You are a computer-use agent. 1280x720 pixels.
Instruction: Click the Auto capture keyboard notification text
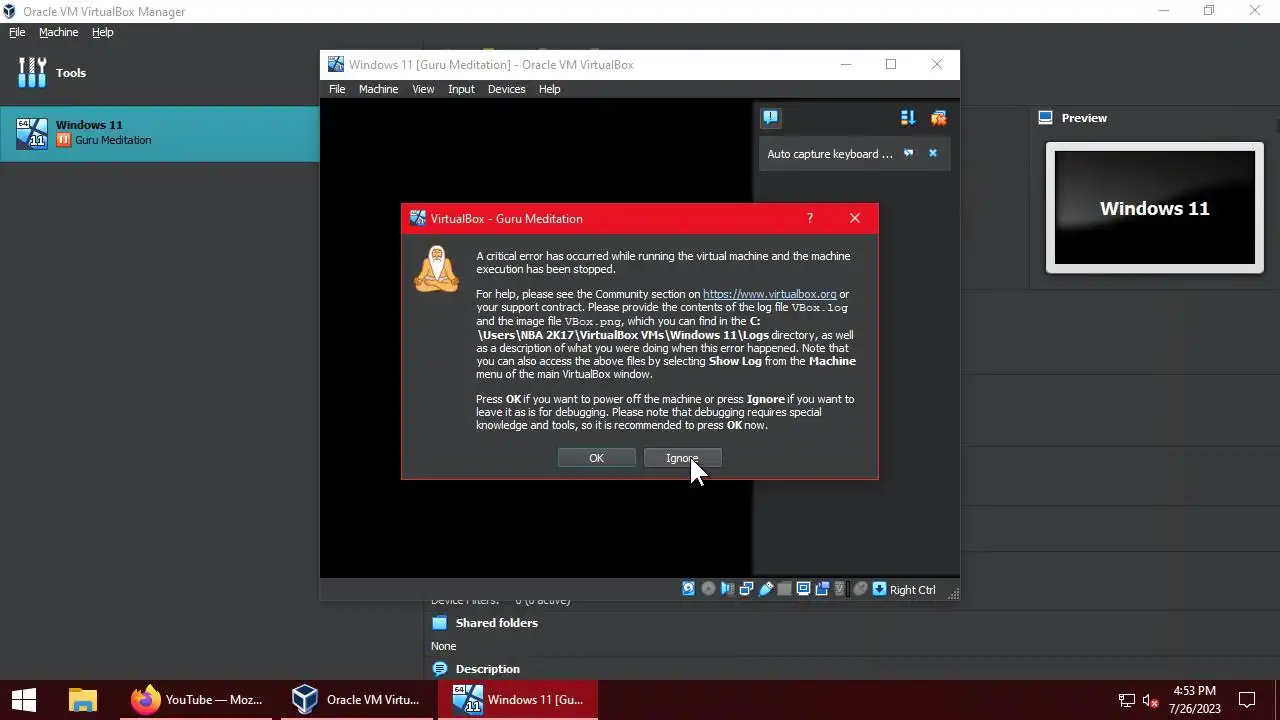tap(830, 153)
